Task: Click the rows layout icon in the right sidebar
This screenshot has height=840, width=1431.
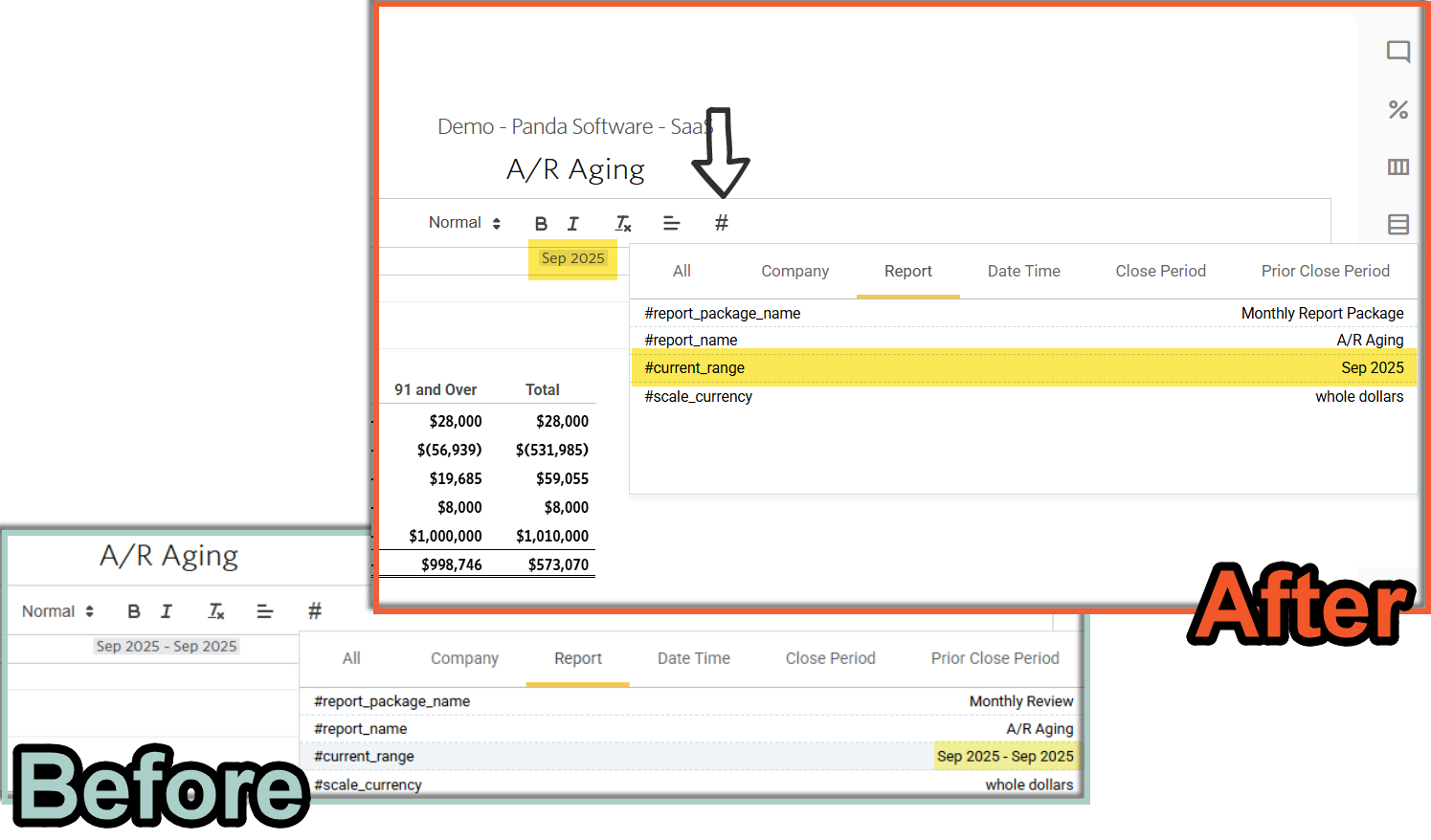Action: click(x=1397, y=225)
